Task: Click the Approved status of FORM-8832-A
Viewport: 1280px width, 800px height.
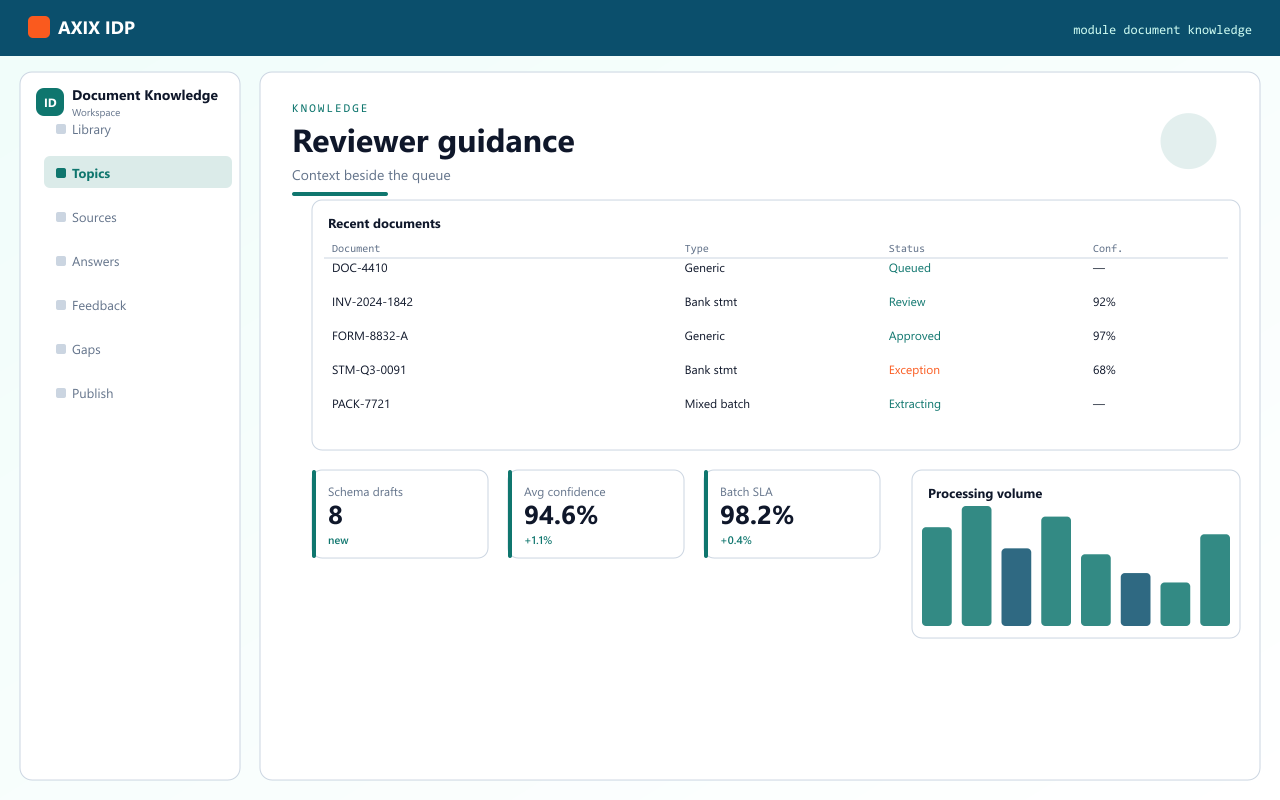Action: (915, 336)
